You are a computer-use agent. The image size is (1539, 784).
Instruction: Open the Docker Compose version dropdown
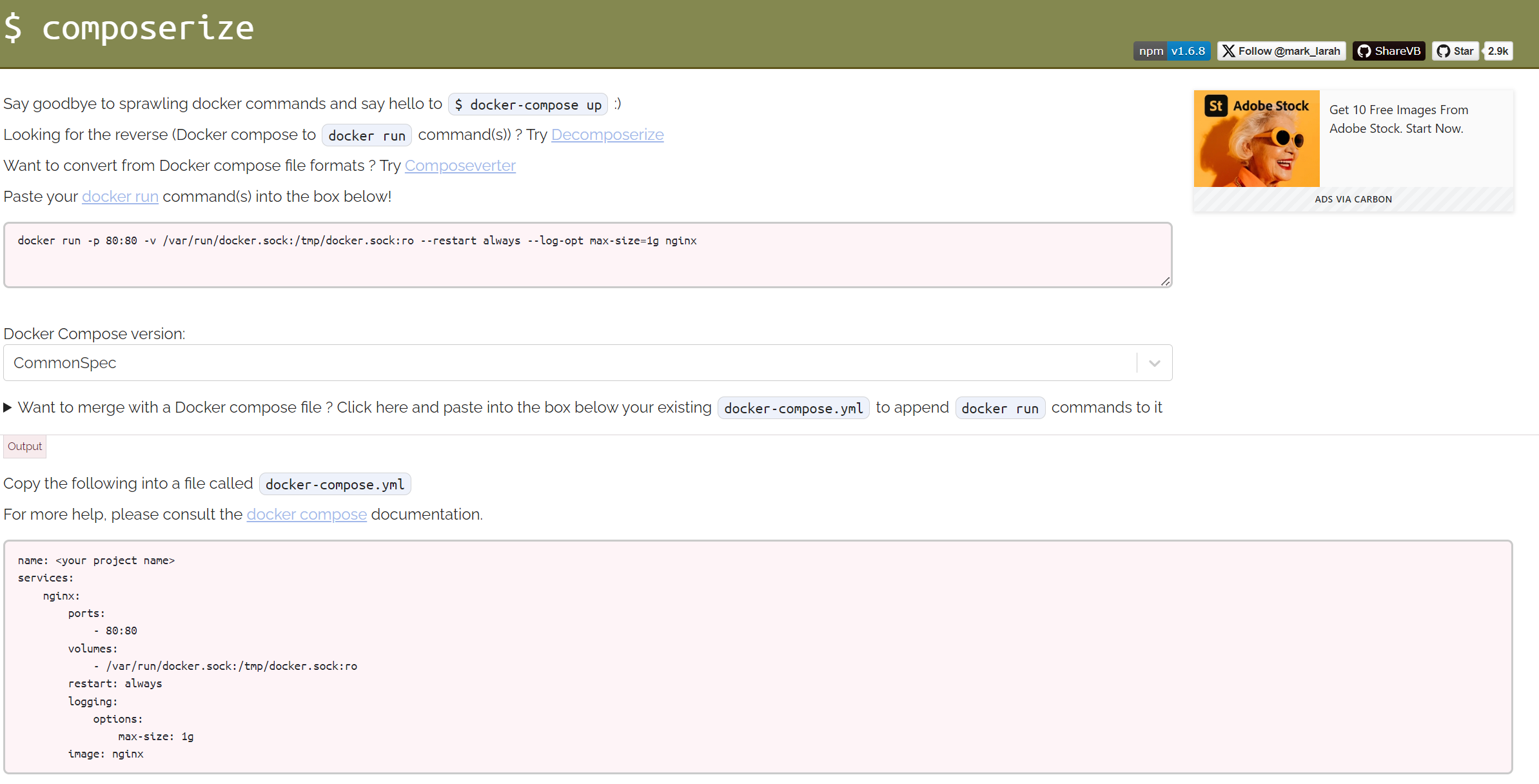(x=580, y=362)
